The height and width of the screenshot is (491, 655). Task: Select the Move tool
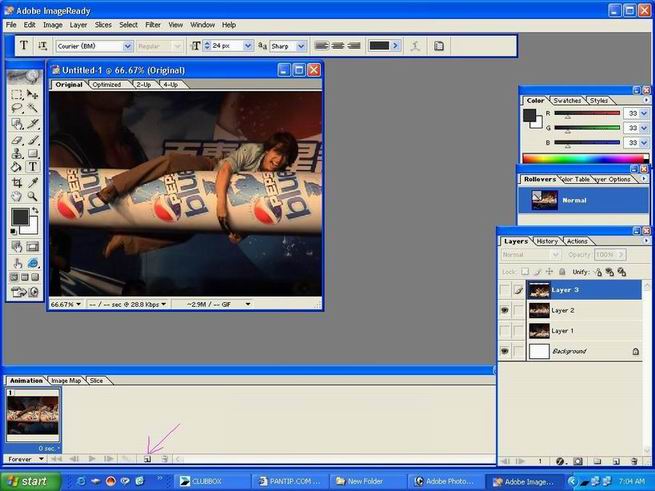pos(32,94)
